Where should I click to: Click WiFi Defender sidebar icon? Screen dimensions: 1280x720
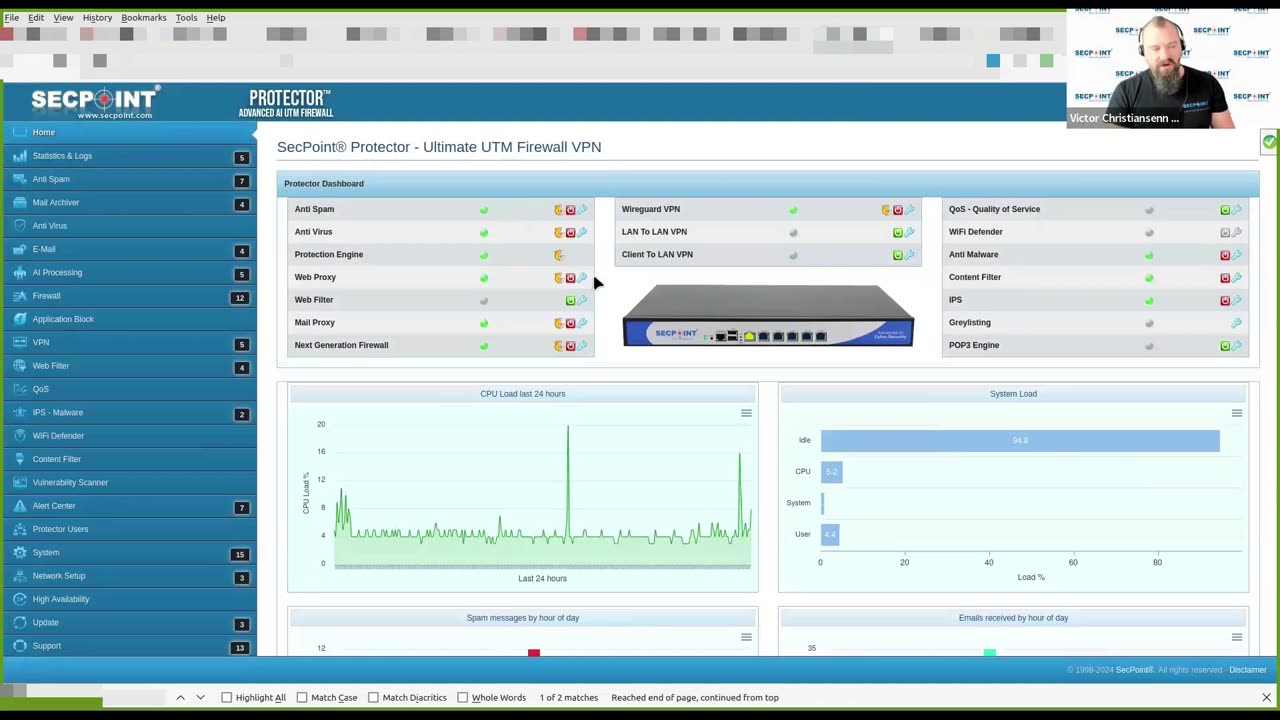point(20,436)
